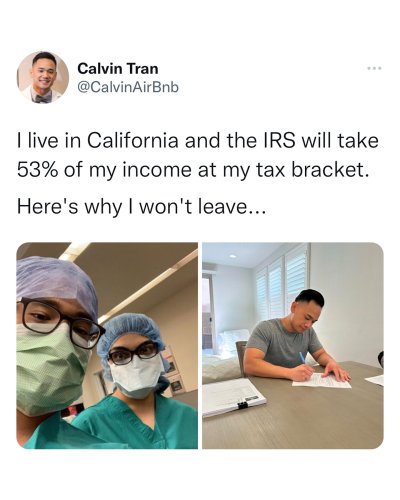Click the green face mask in left photo
This screenshot has width=400, height=500.
(50, 368)
